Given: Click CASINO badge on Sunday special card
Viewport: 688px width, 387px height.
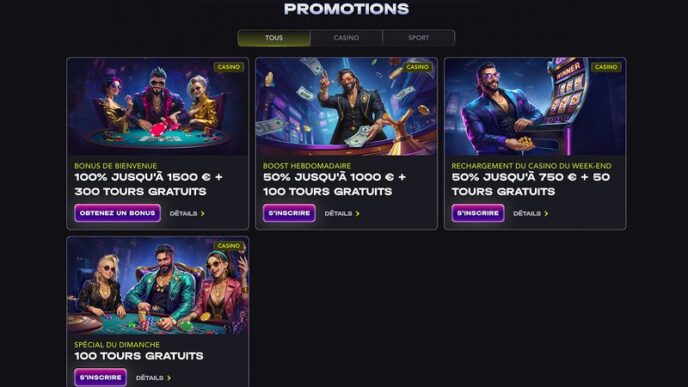Looking at the screenshot, I should 229,246.
